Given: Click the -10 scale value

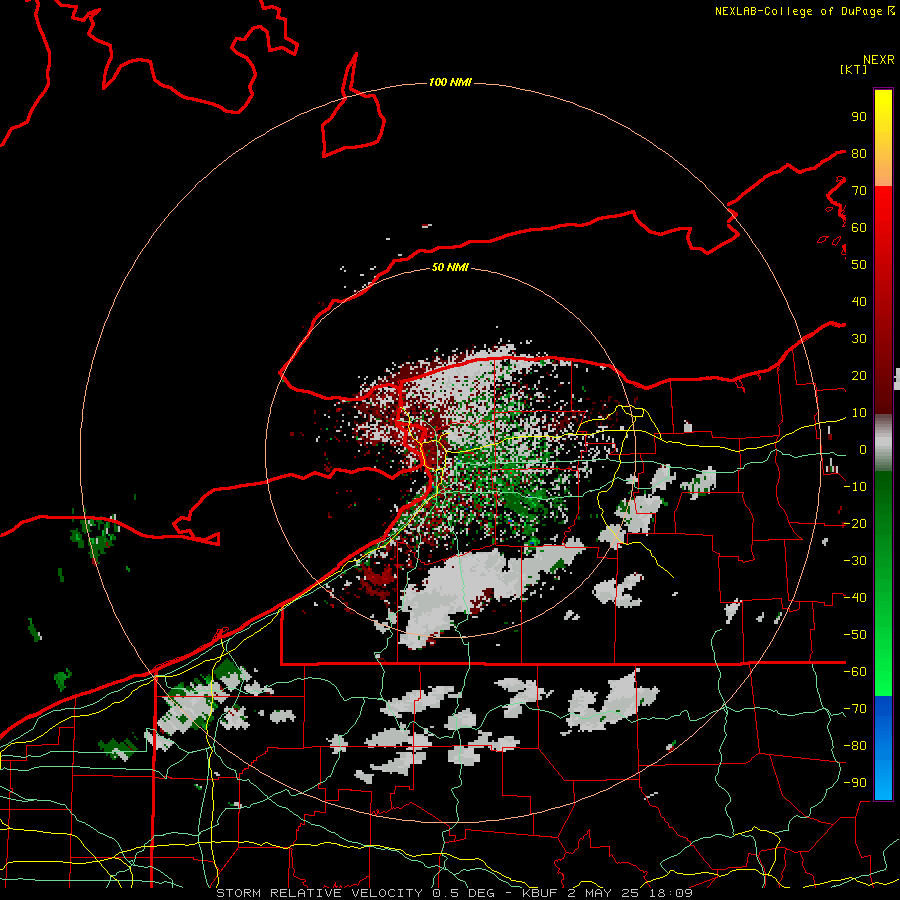Looking at the screenshot, I should point(855,487).
